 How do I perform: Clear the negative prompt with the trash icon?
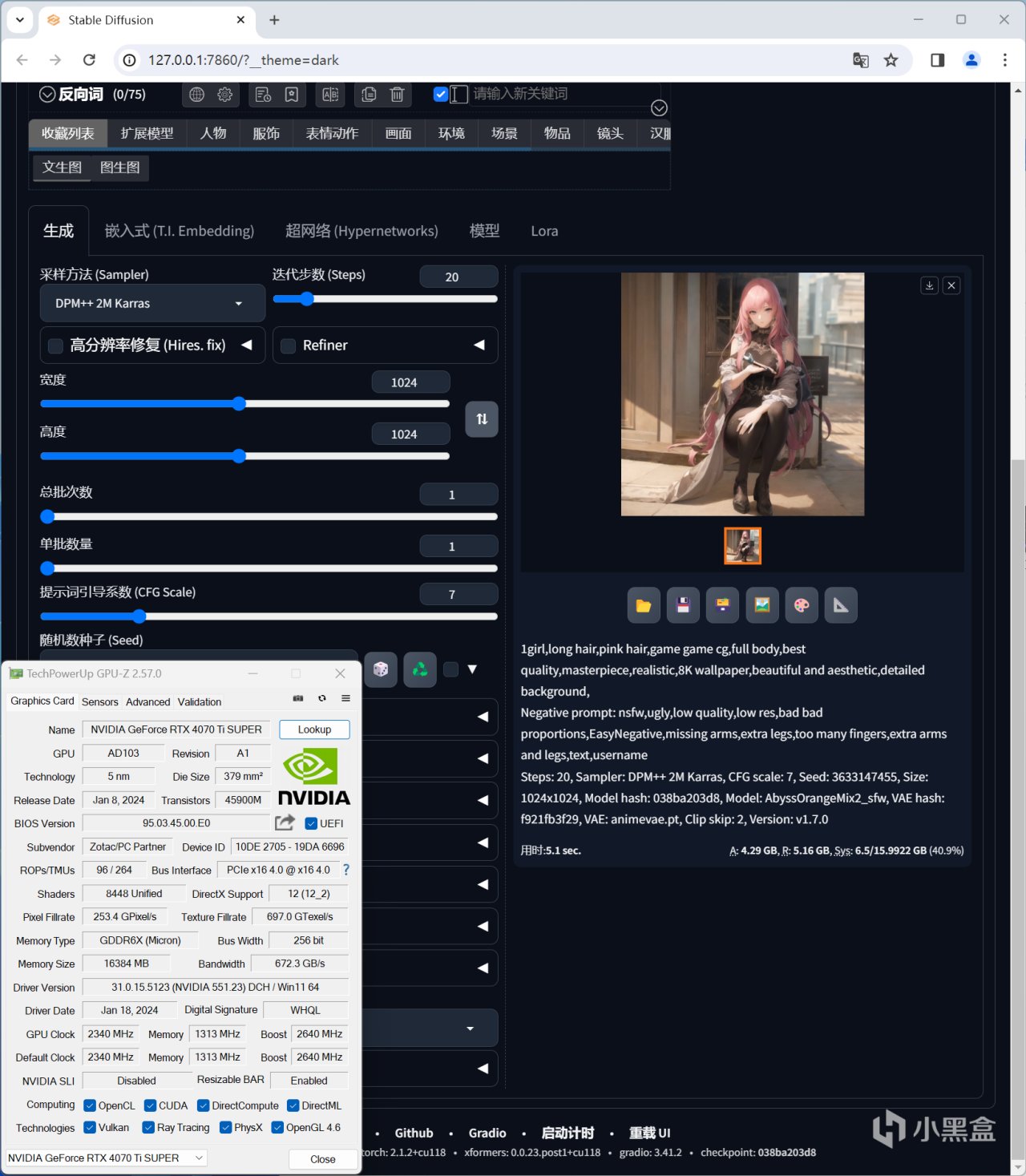[x=397, y=95]
